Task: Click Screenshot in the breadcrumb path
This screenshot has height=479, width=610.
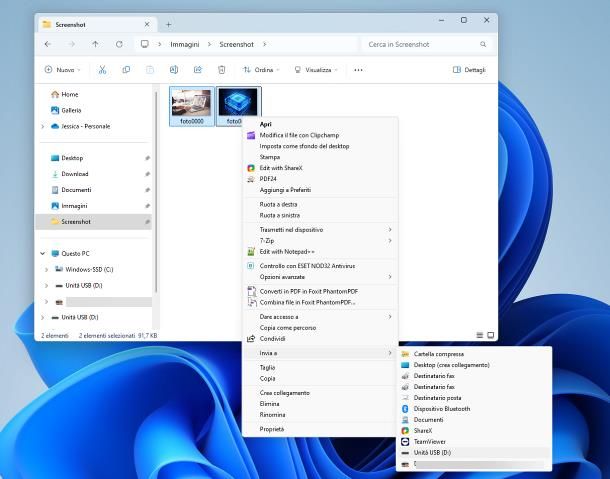Action: tap(237, 44)
